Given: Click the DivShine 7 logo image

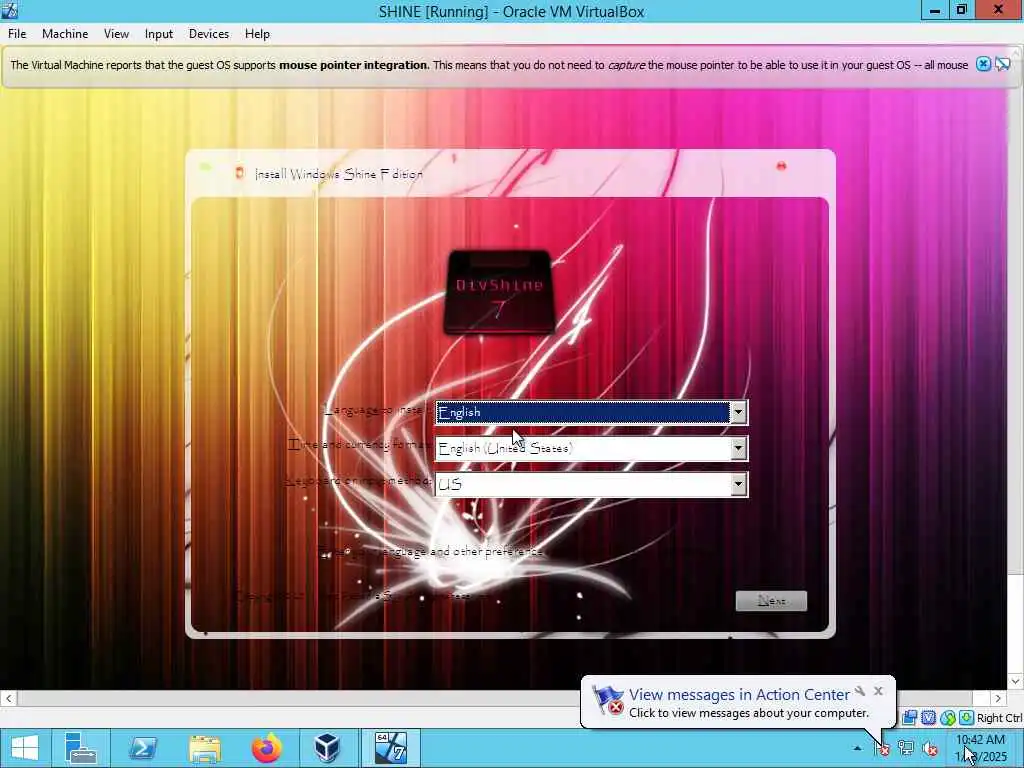Looking at the screenshot, I should (500, 292).
